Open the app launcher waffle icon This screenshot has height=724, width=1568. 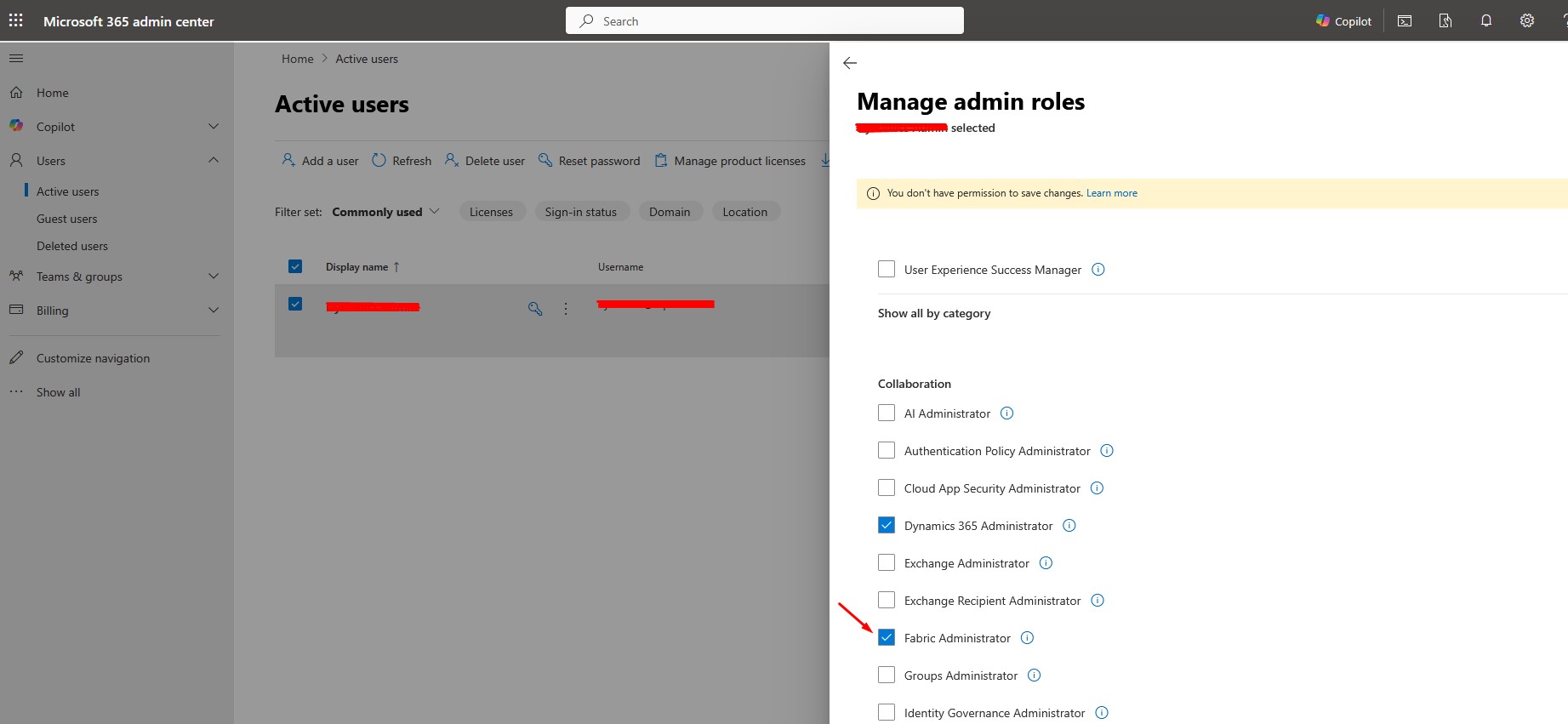[16, 20]
